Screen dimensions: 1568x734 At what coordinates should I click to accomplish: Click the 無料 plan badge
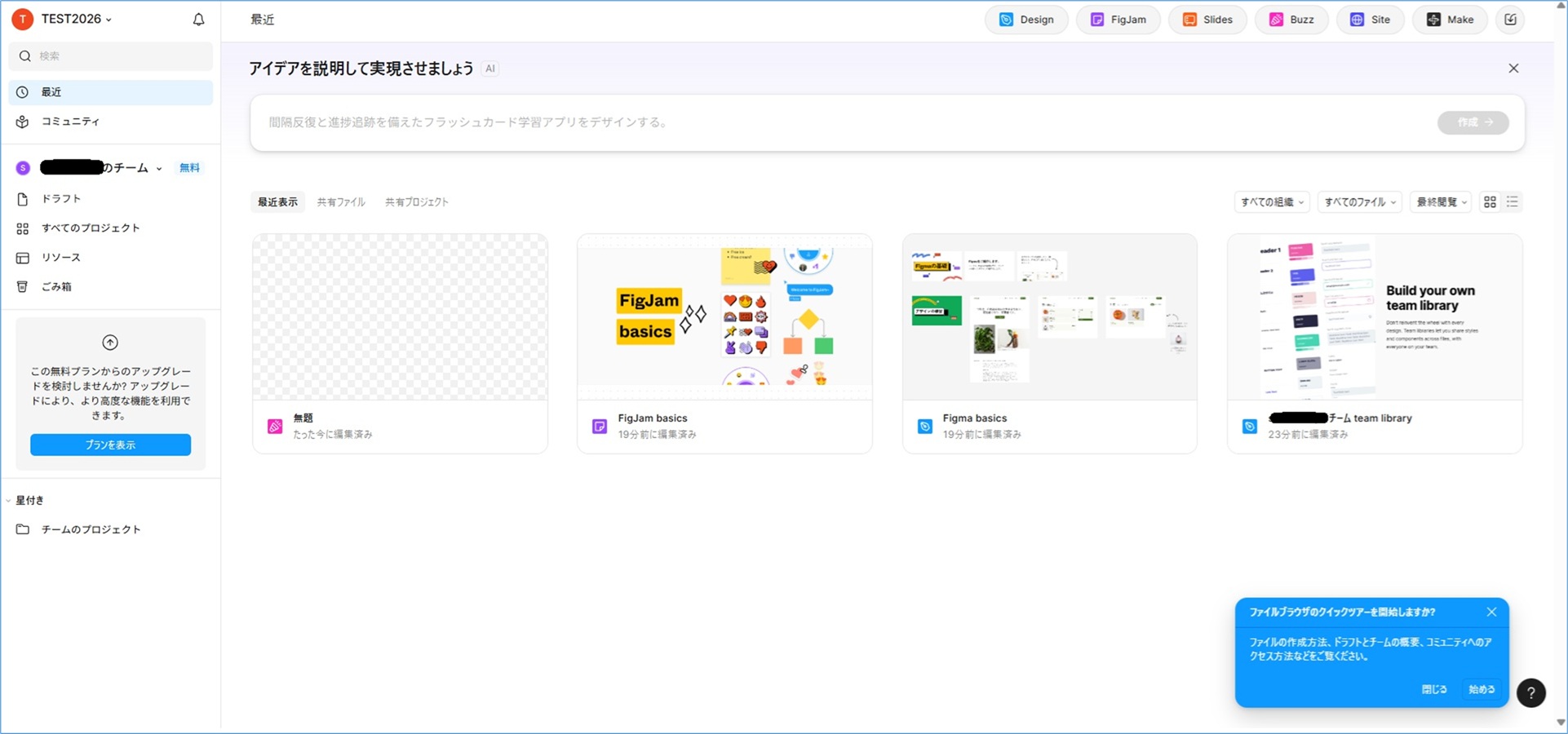189,168
